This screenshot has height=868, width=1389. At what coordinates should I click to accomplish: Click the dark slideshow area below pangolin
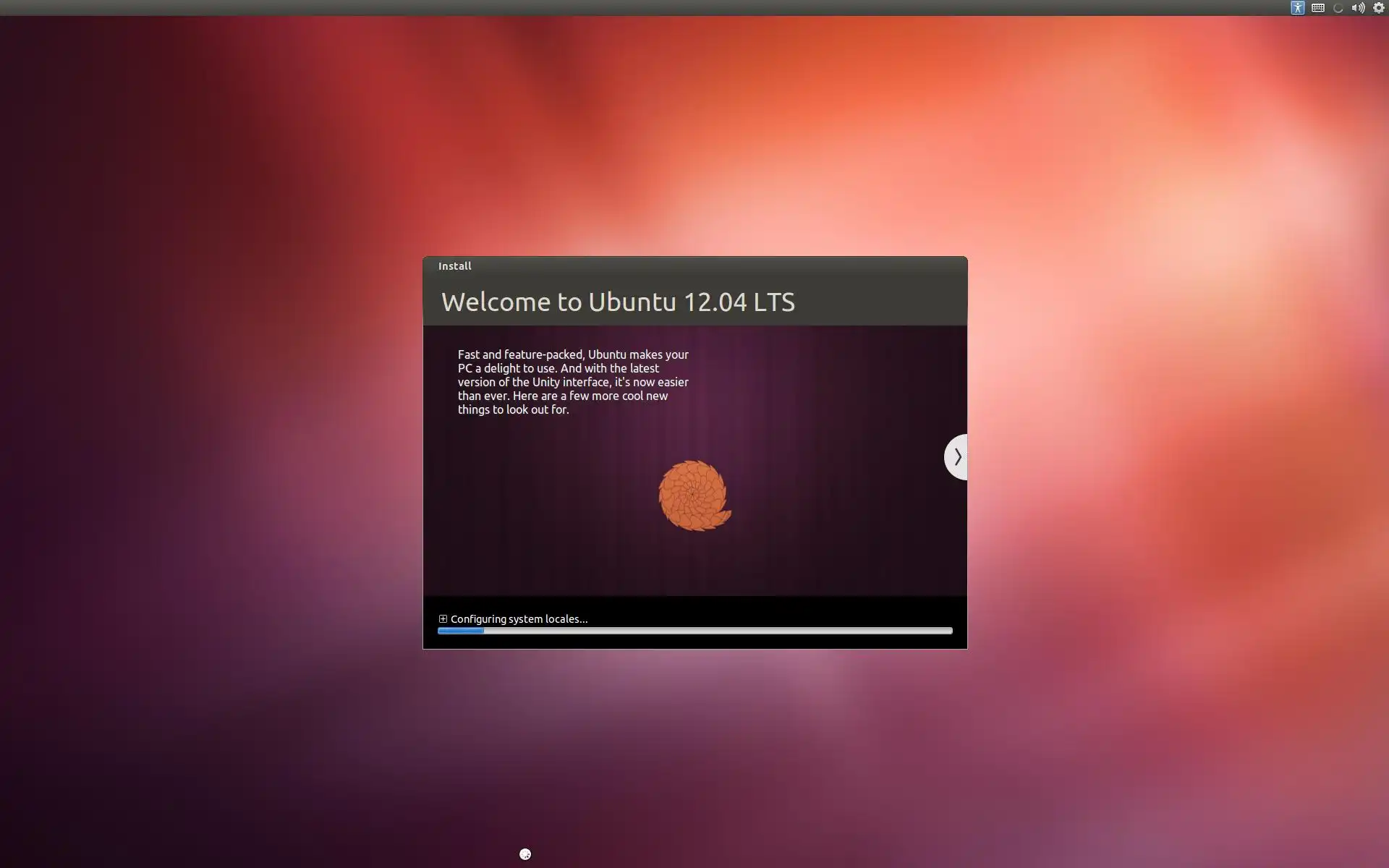[x=694, y=568]
